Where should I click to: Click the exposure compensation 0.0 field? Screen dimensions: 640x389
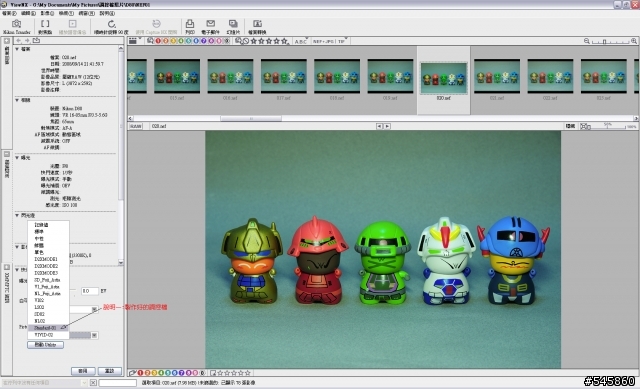tap(90, 291)
